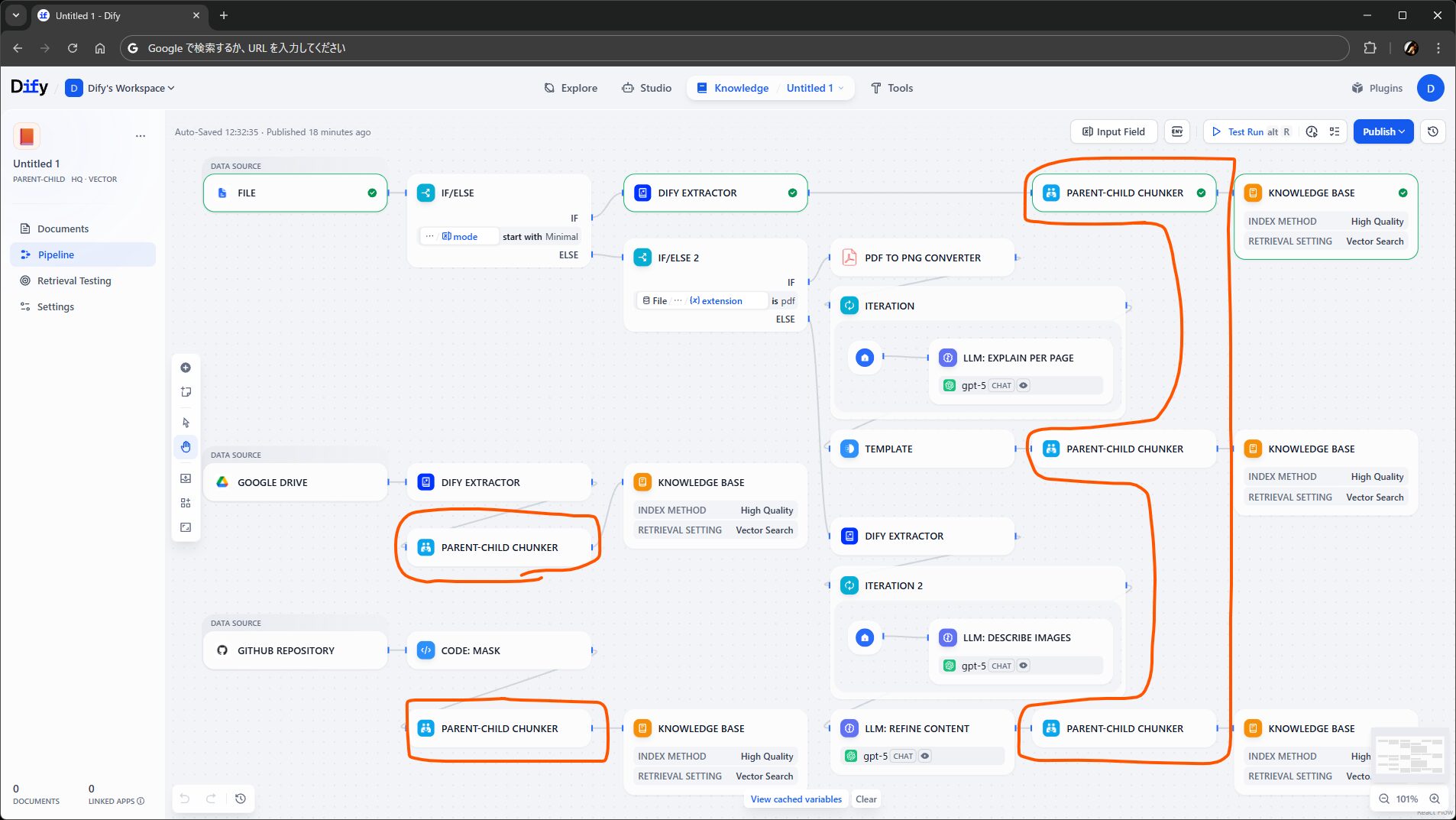Image resolution: width=1456 pixels, height=820 pixels.
Task: Go to the Studio tab
Action: [x=646, y=88]
